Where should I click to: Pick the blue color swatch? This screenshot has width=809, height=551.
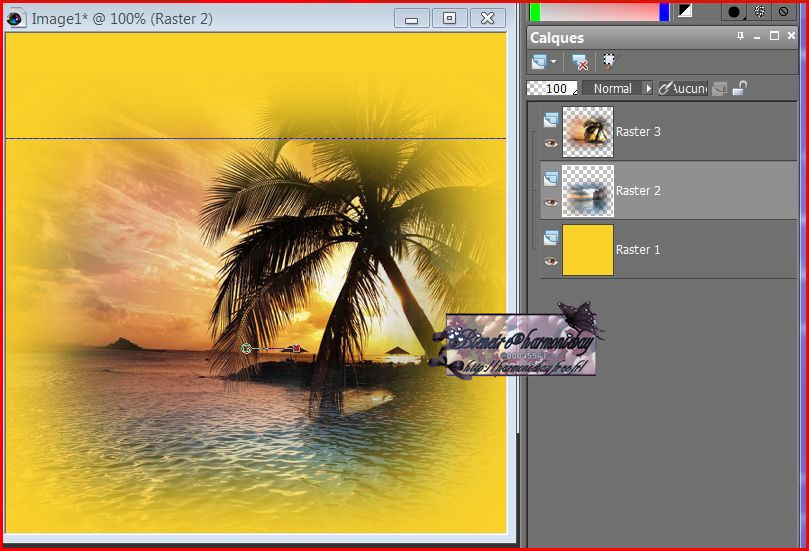pos(665,12)
